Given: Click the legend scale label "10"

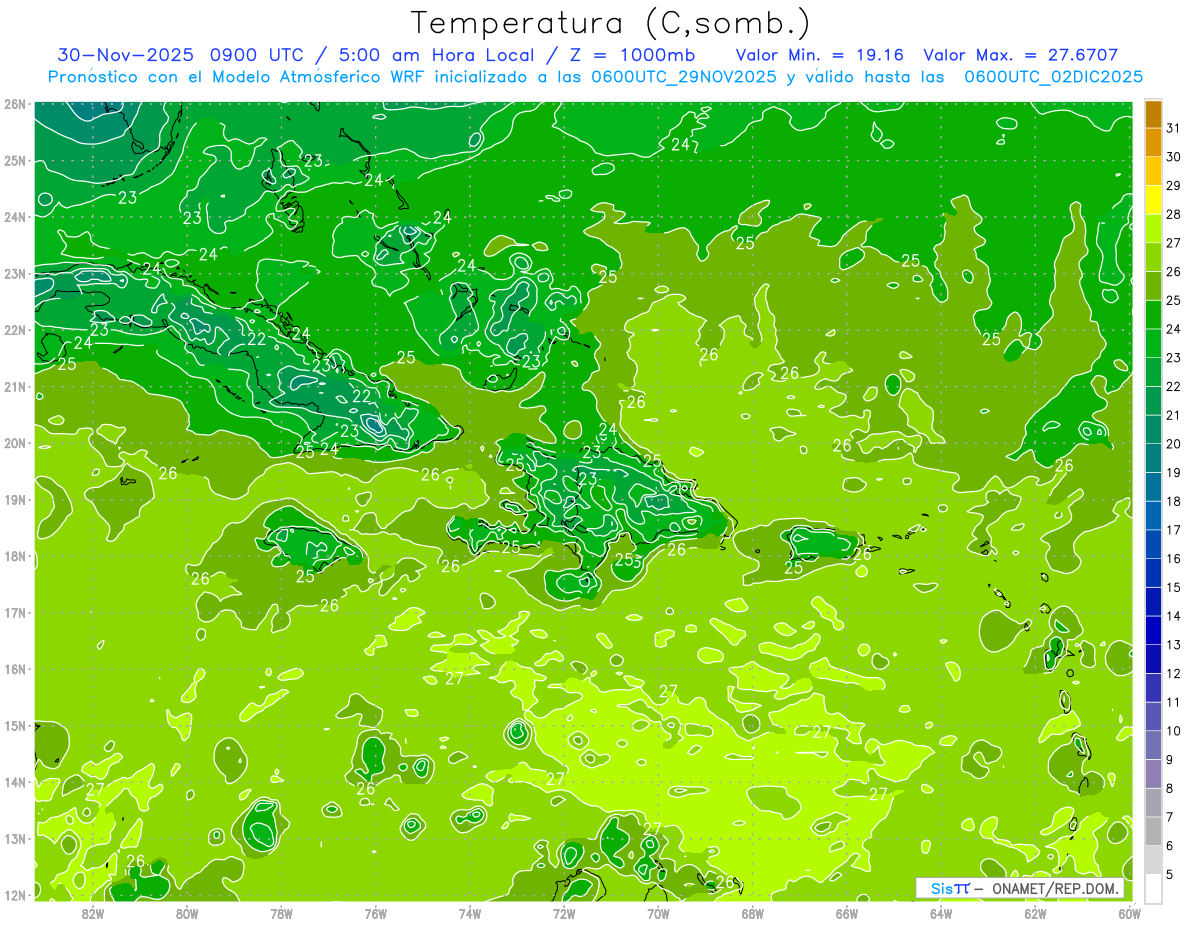Looking at the screenshot, I should 1174,731.
